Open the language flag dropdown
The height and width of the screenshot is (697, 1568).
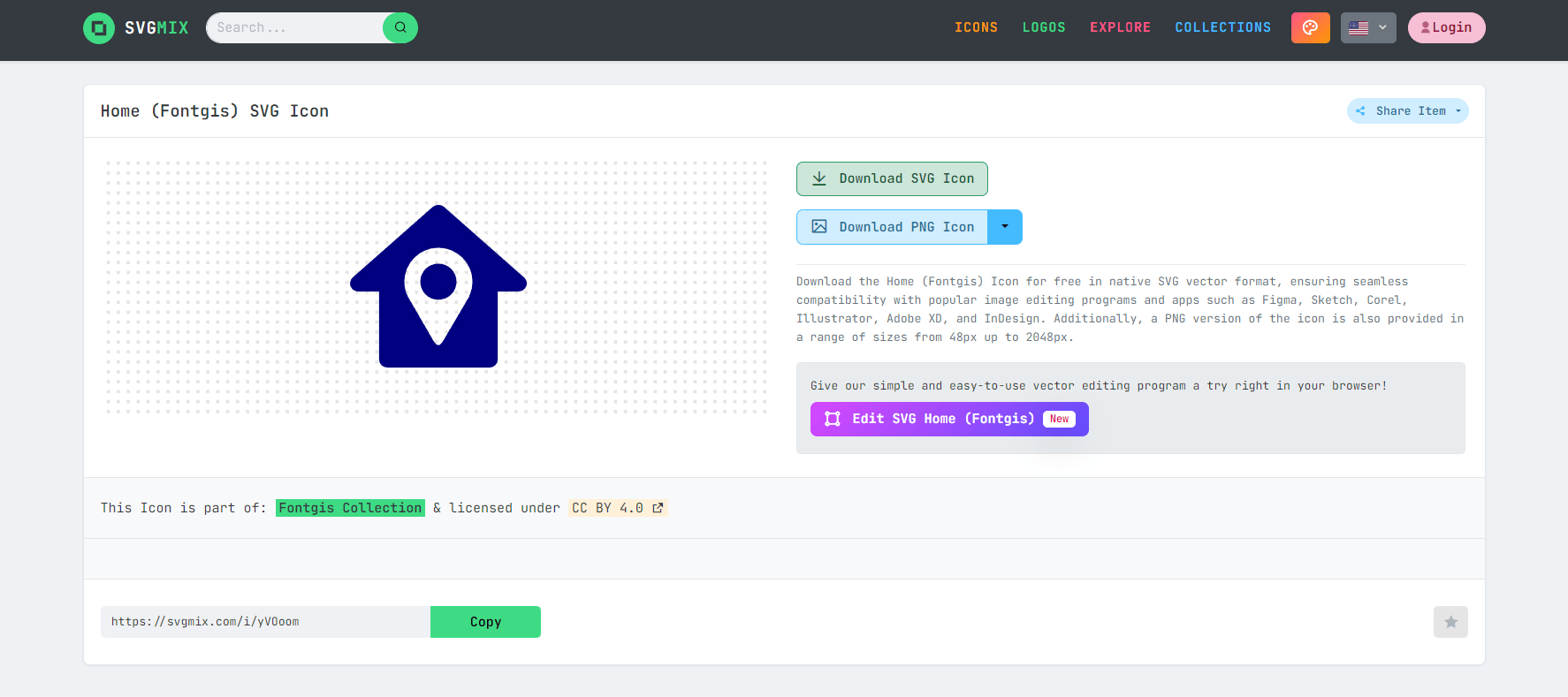pyautogui.click(x=1367, y=27)
